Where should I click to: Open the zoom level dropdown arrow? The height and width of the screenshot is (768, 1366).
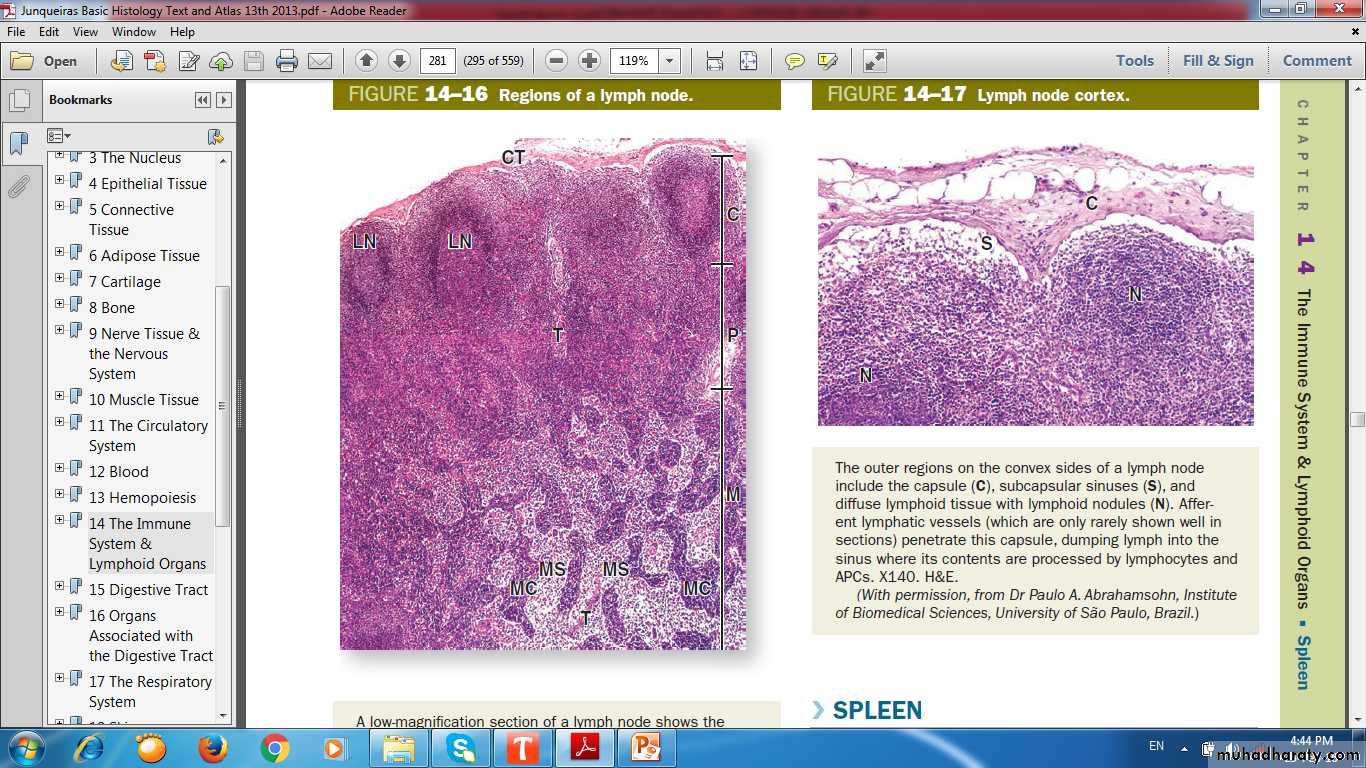point(669,61)
